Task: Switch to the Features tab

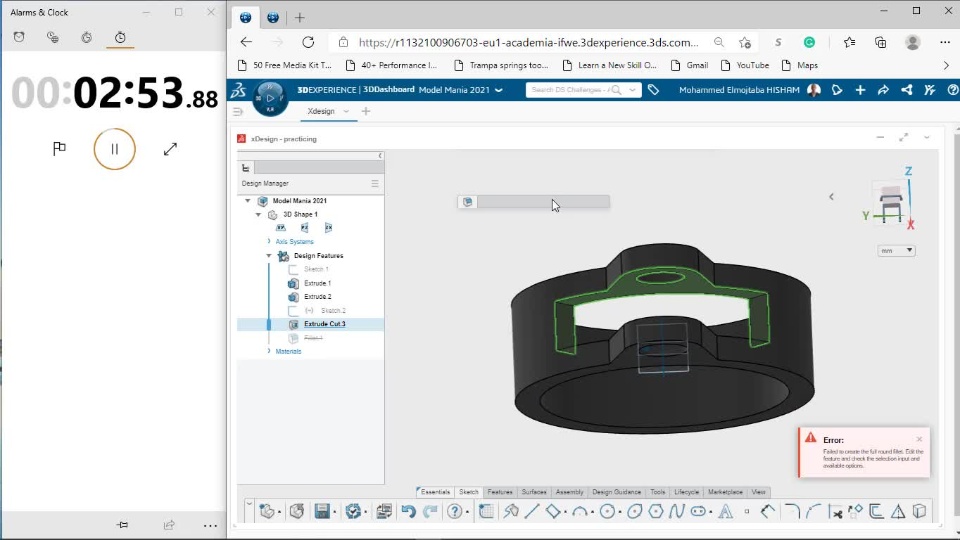Action: point(500,492)
